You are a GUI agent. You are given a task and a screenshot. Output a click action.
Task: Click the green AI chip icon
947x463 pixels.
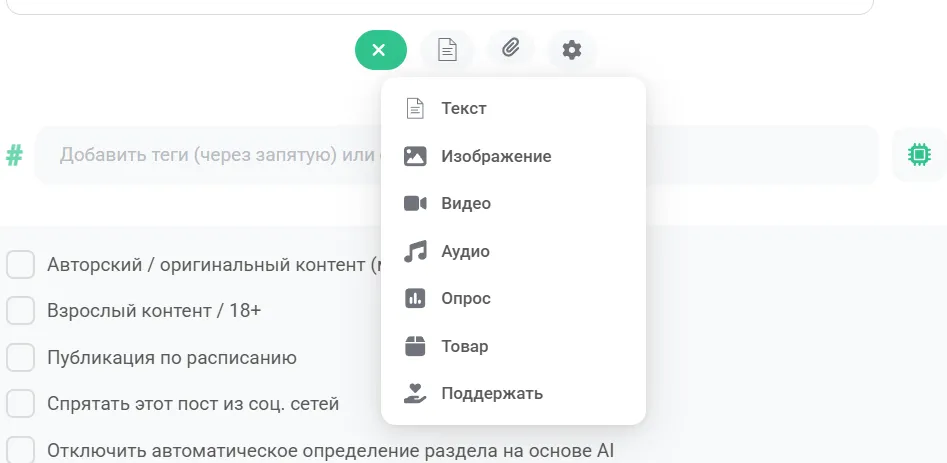tap(919, 155)
